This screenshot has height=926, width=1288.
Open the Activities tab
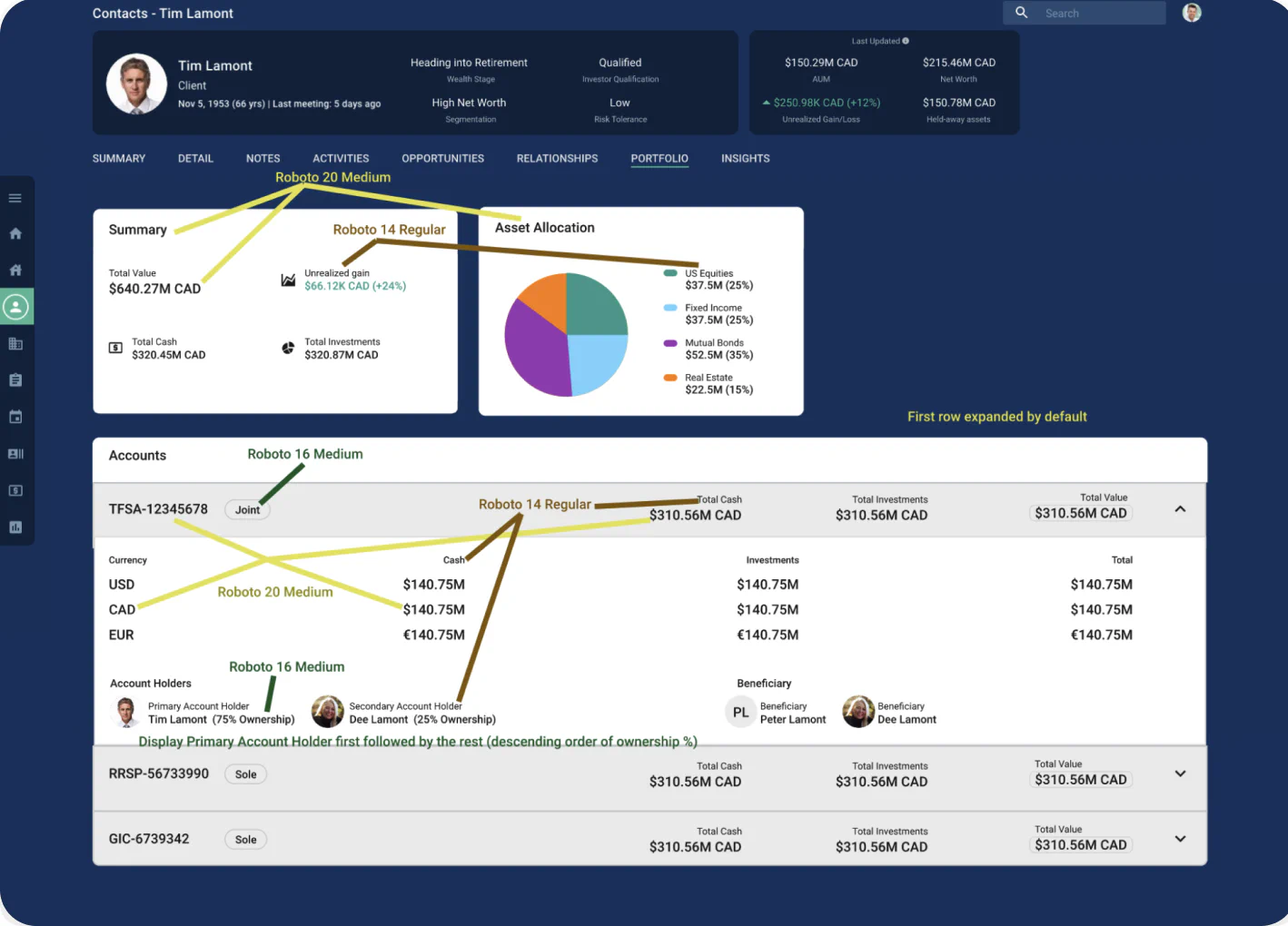click(x=341, y=158)
